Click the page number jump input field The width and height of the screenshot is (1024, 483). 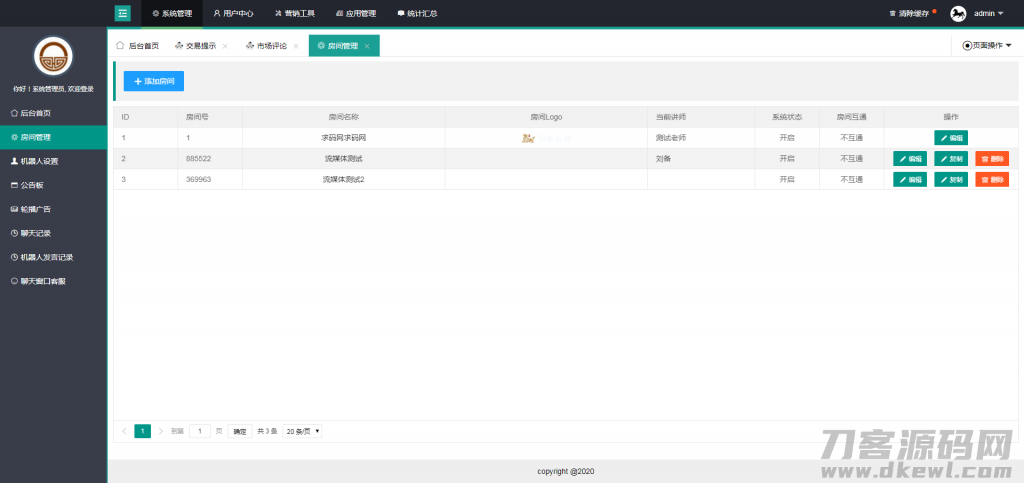point(200,431)
